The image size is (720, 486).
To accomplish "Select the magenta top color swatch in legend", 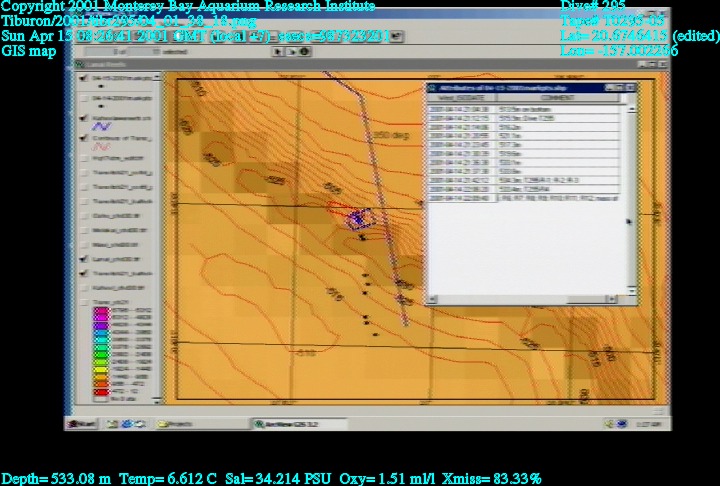I will pyautogui.click(x=100, y=312).
